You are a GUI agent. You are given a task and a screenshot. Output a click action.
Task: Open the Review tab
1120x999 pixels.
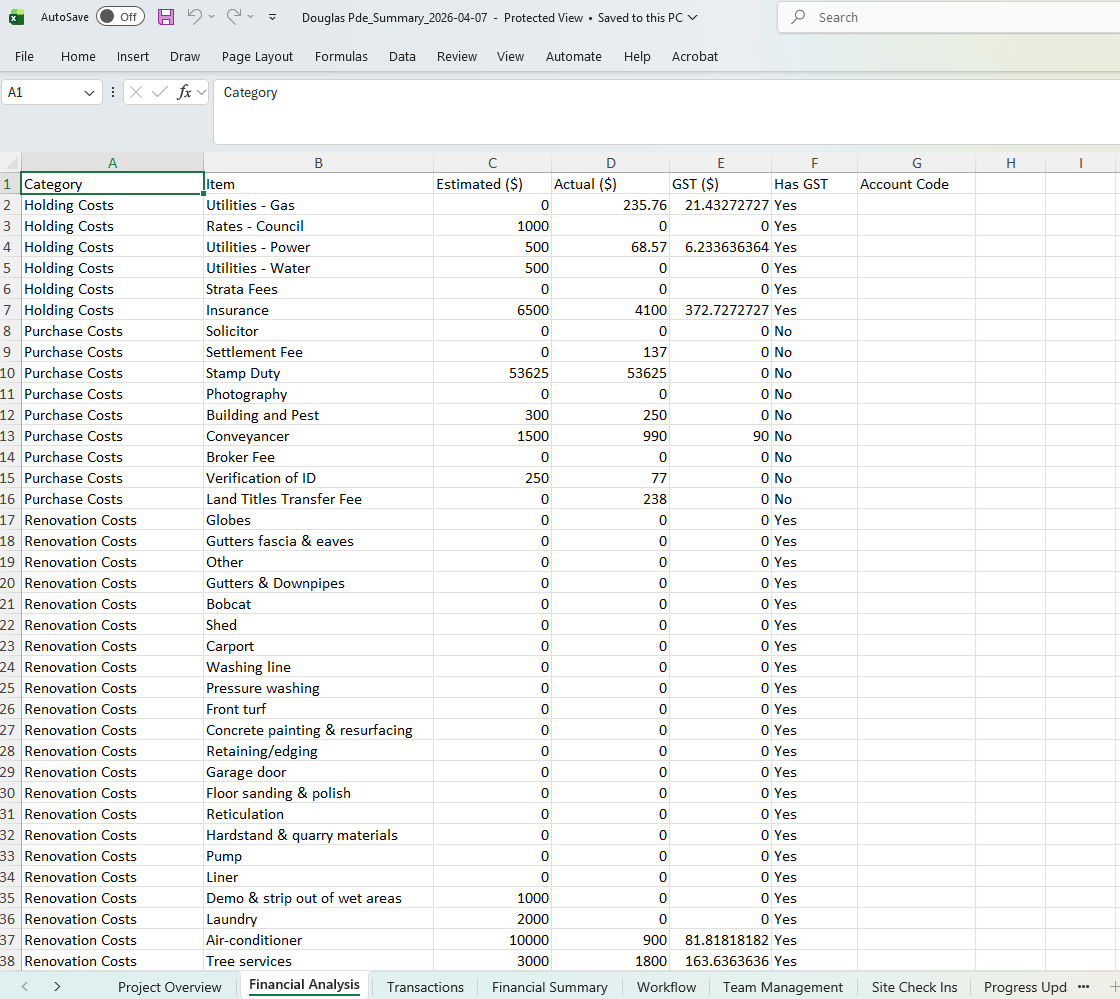457,56
